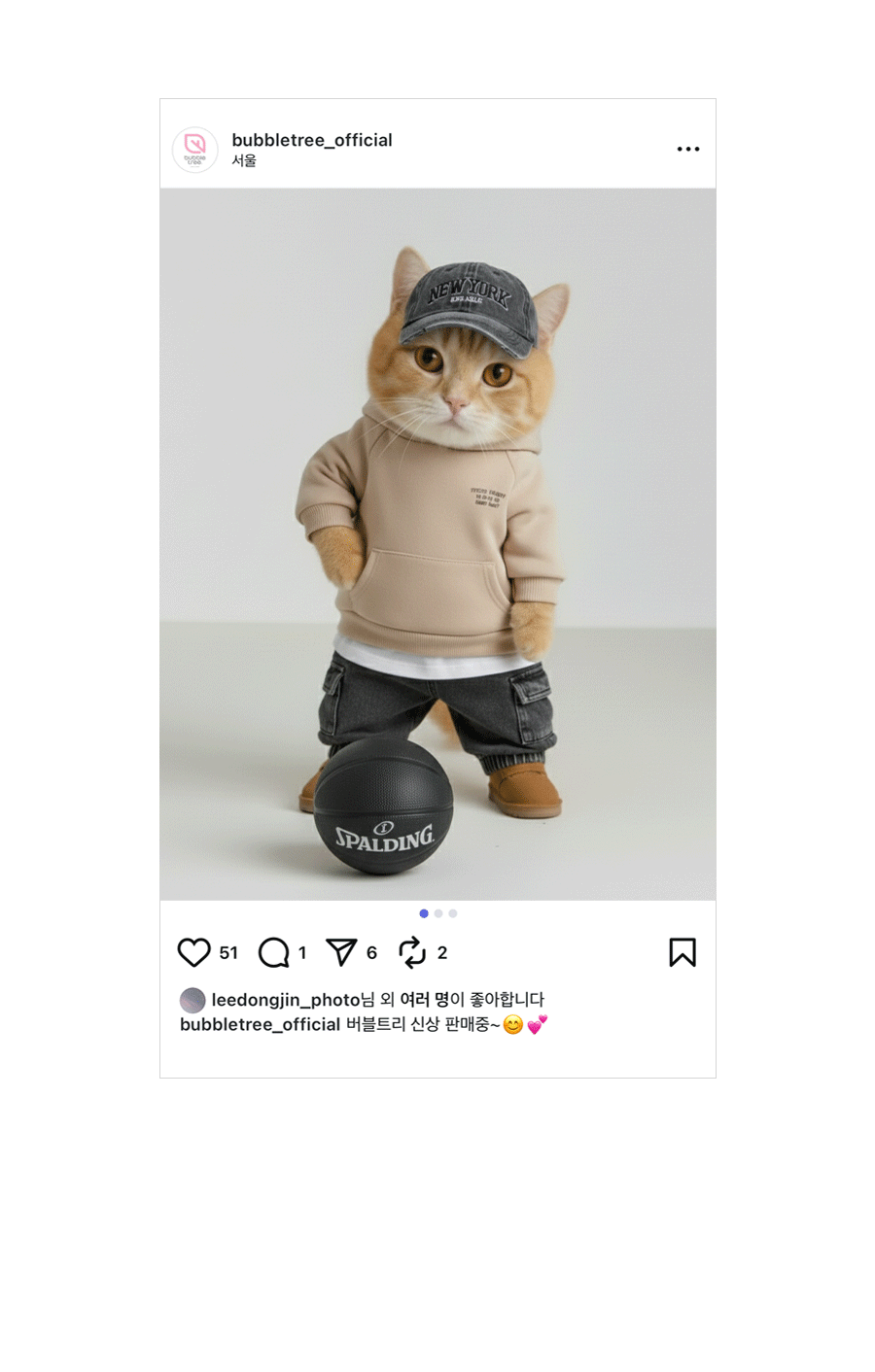The image size is (875, 1372).
Task: Like the post with heart icon
Action: pos(193,952)
